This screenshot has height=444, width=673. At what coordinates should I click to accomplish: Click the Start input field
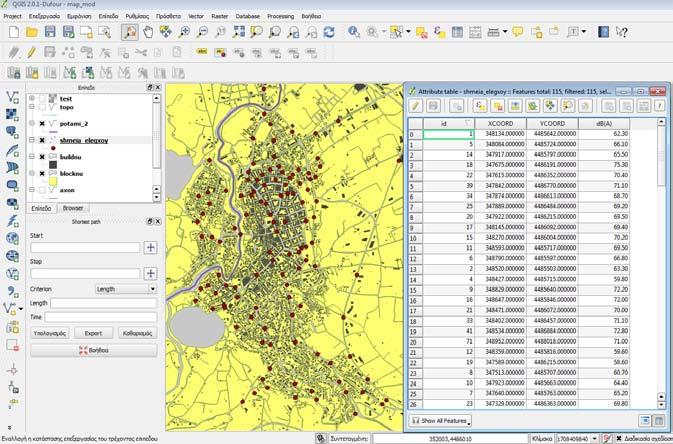point(85,247)
